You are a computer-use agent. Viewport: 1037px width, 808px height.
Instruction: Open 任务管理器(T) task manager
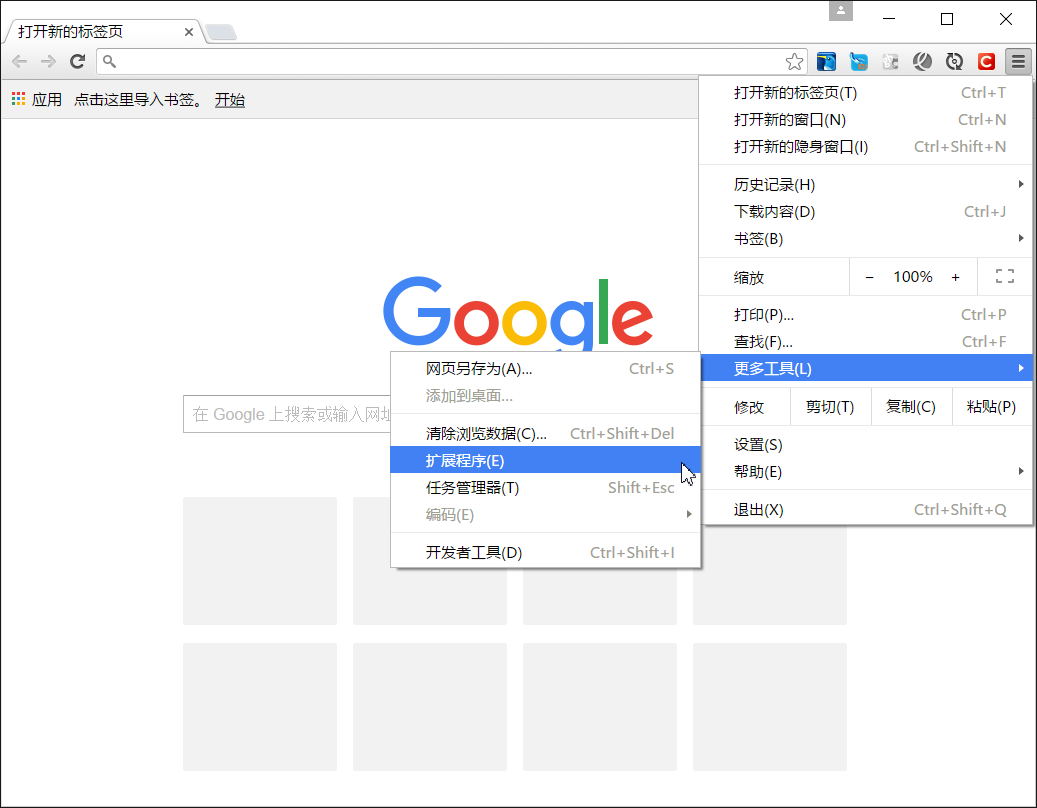[546, 488]
